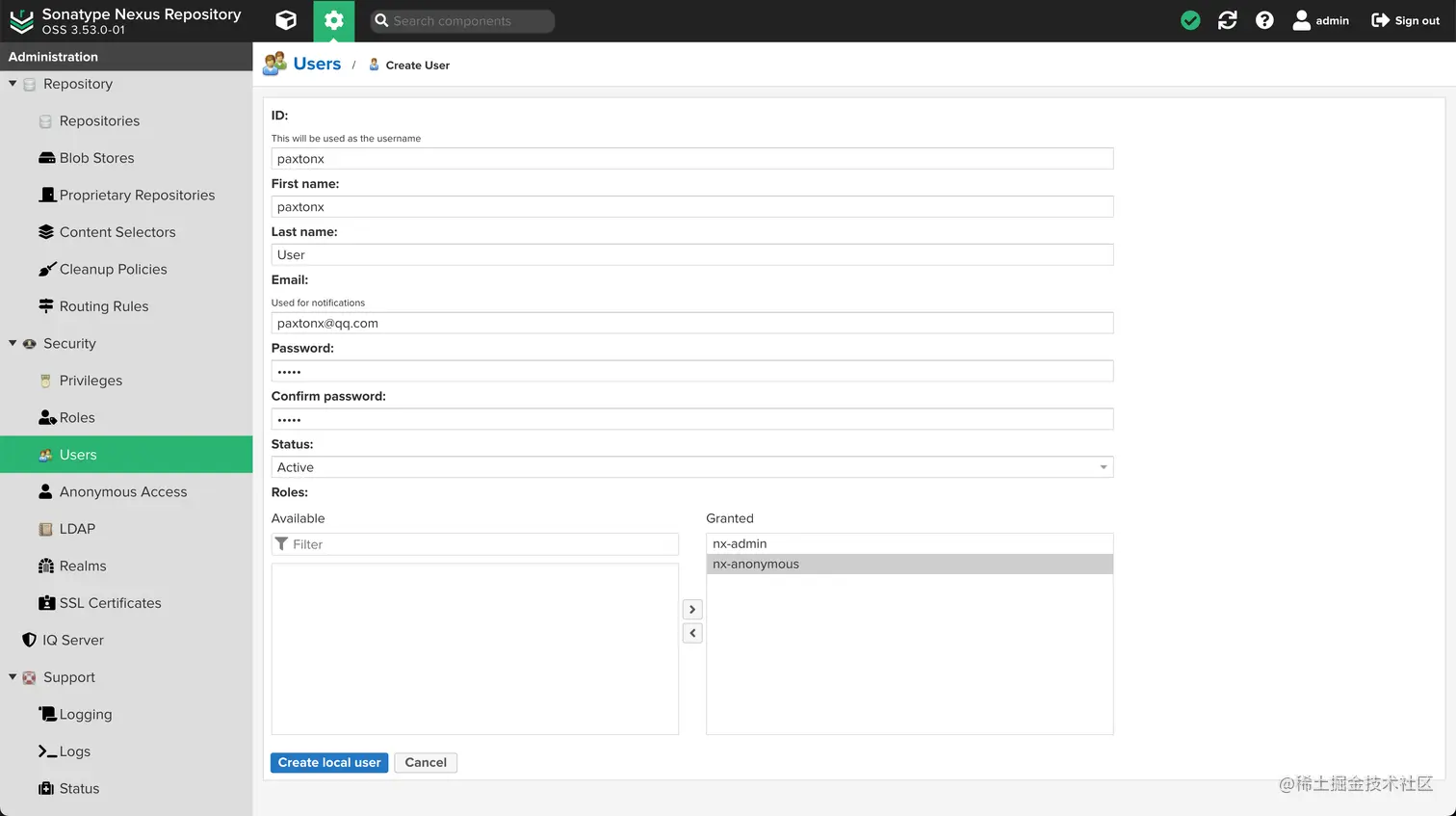Viewport: 1456px width, 816px height.
Task: Click the Content Selectors layers icon
Action: click(x=45, y=232)
